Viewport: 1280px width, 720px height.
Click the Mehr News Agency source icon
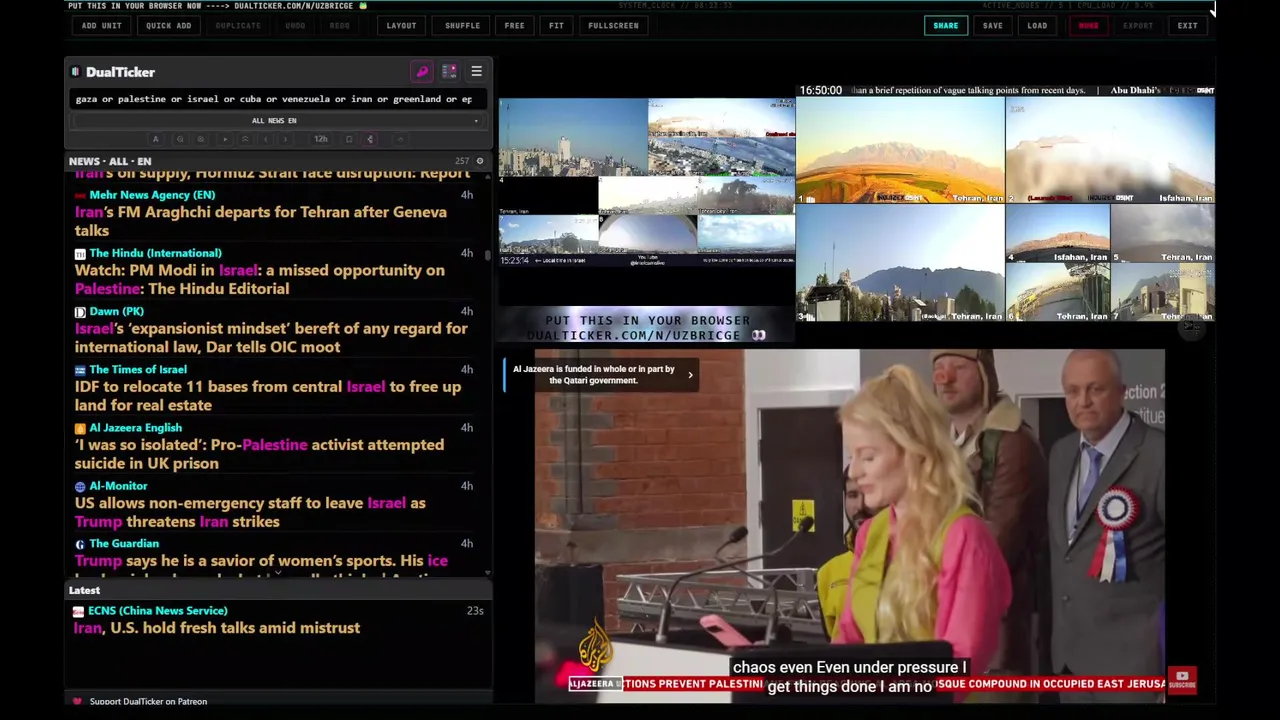click(80, 195)
